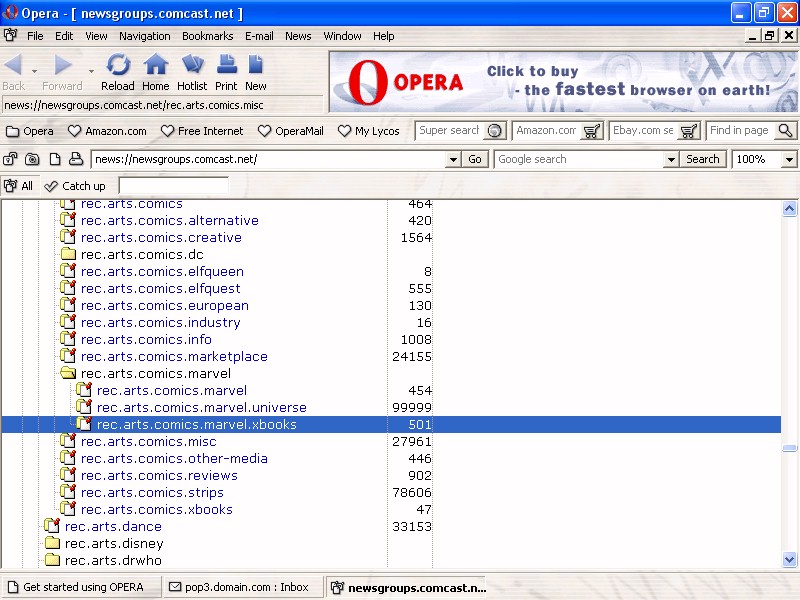This screenshot has height=600, width=800.
Task: Print the page with the Print icon
Action: coord(226,71)
